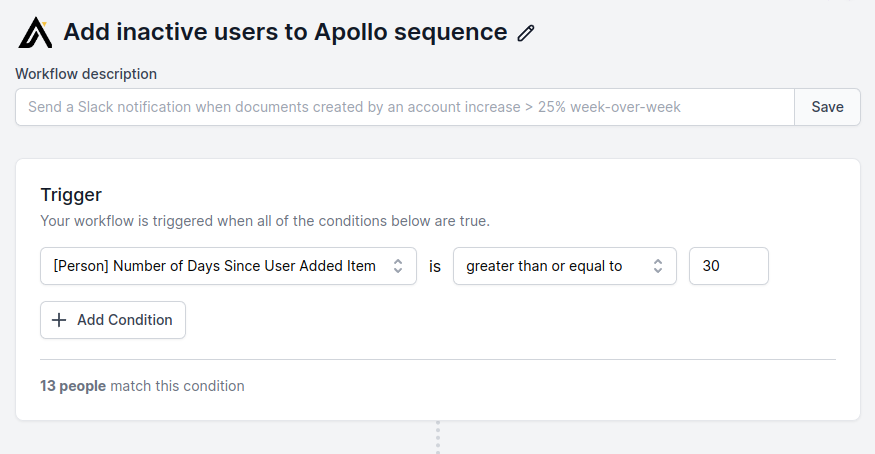Image resolution: width=875 pixels, height=454 pixels.
Task: Click the threshold value field showing 30
Action: click(728, 266)
